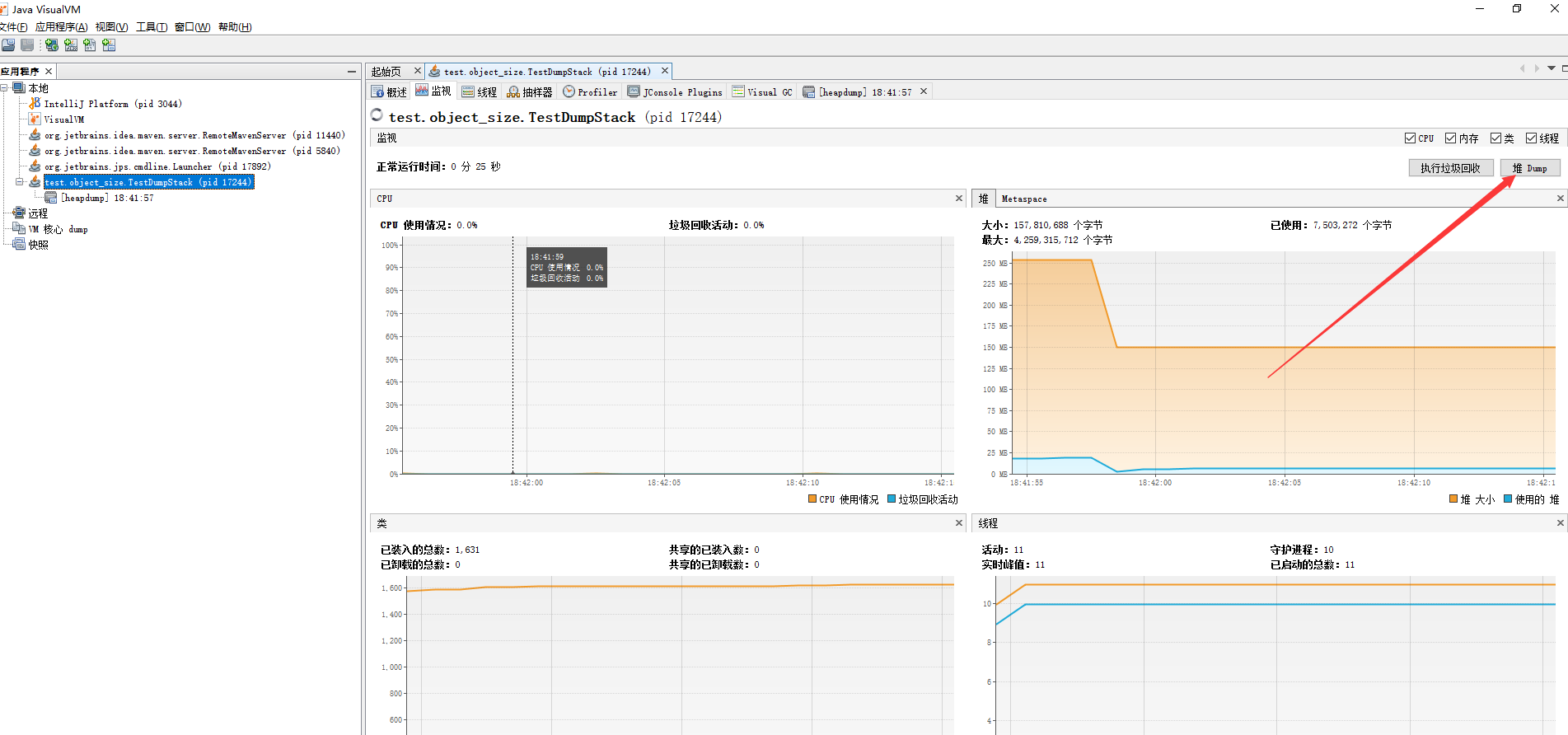The width and height of the screenshot is (1568, 735).
Task: Click the VM 核心 dump node icon
Action: 19,229
